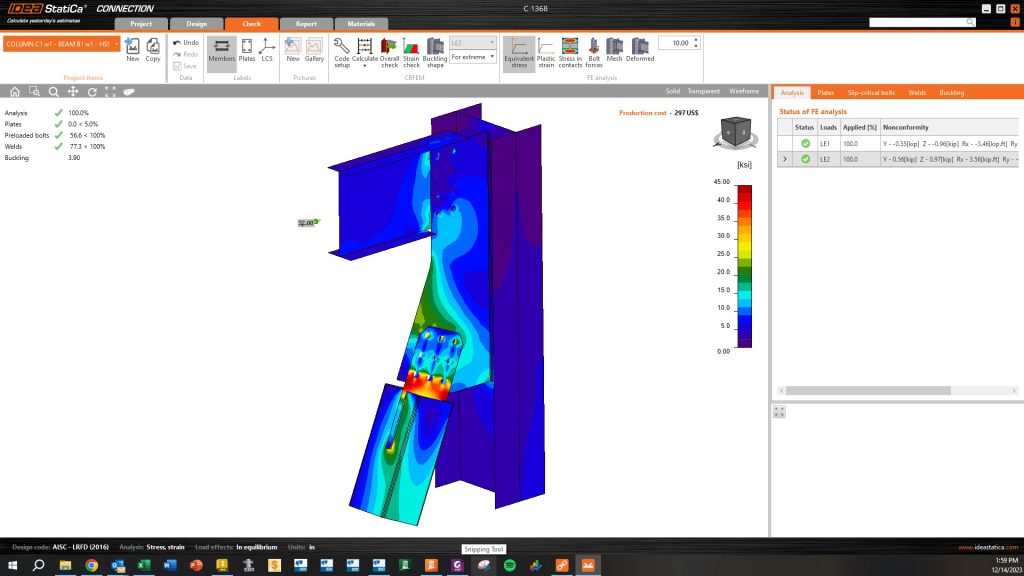Click the deformation scale value field
Viewport: 1024px width, 576px height.
[x=675, y=42]
